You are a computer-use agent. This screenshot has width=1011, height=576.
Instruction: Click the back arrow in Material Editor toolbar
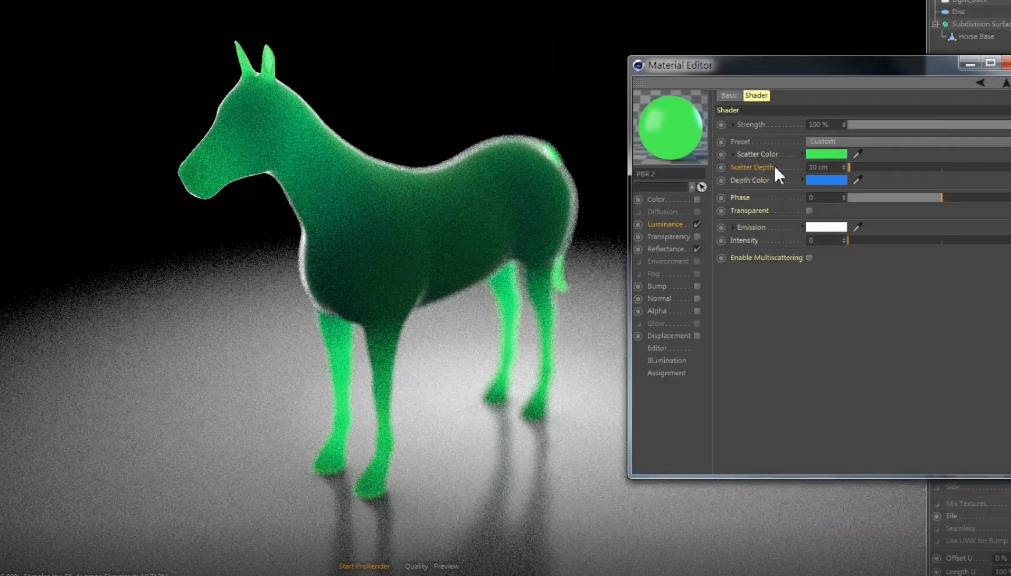click(x=980, y=83)
